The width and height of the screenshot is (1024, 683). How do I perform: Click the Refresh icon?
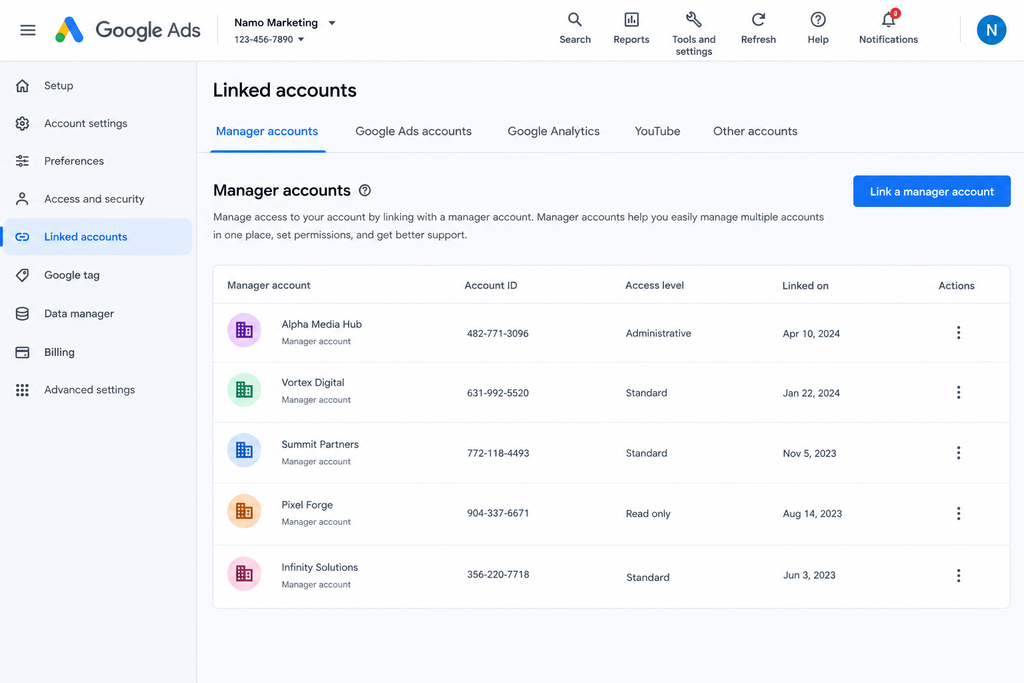click(x=758, y=20)
